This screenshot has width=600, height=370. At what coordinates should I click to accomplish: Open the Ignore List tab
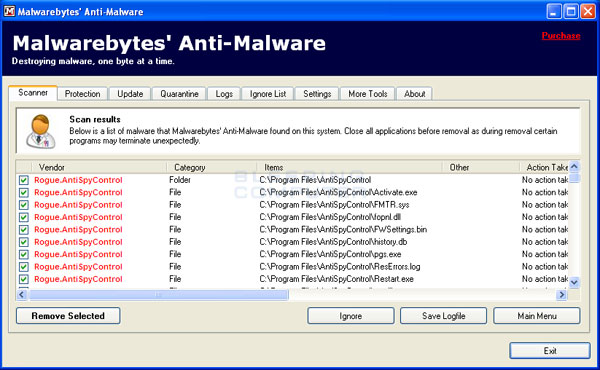[268, 94]
